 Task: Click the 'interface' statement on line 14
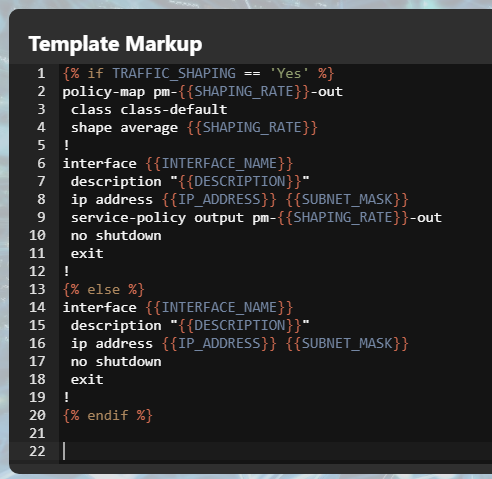point(177,308)
